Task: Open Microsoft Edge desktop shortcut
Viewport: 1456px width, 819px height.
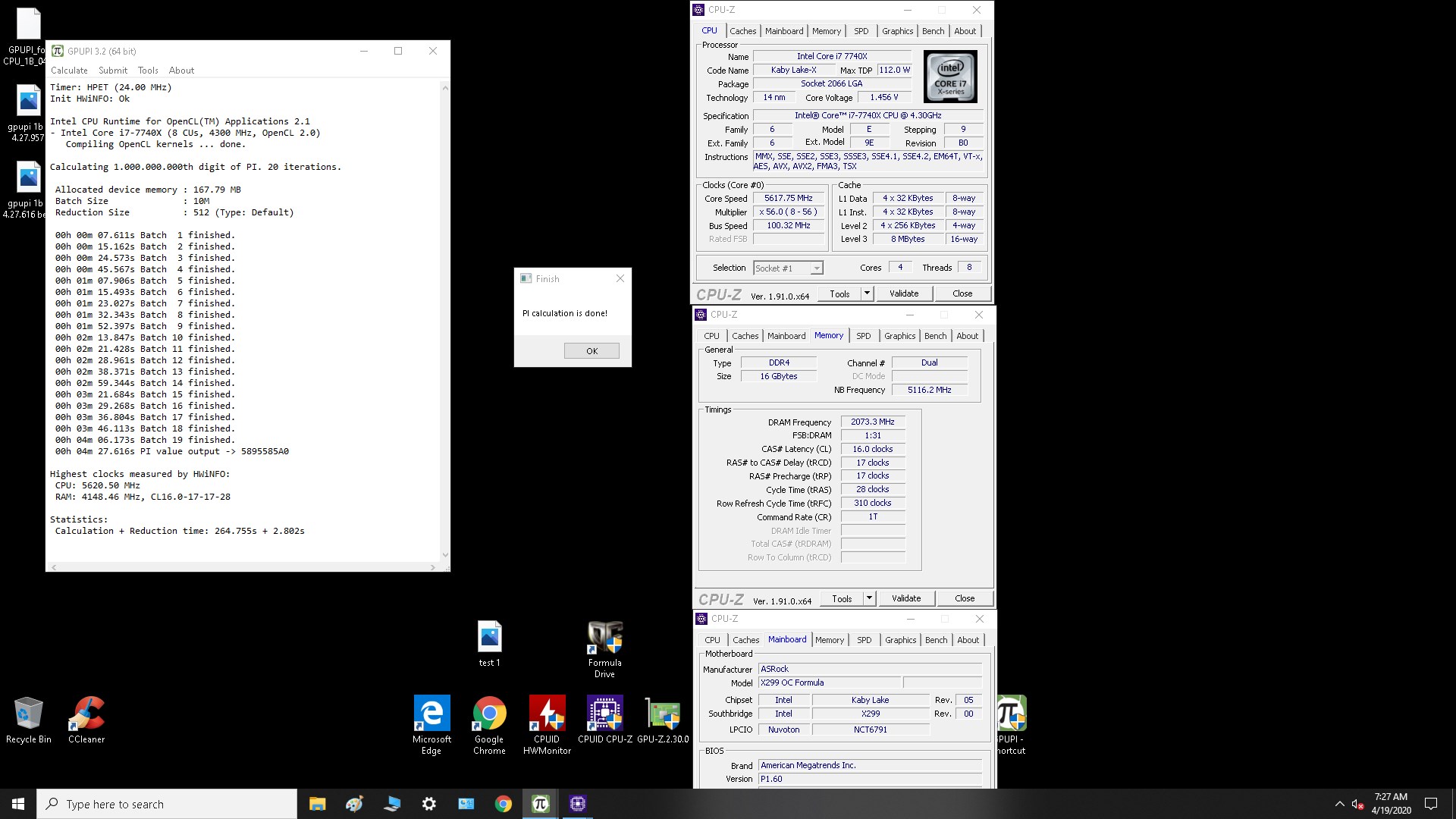Action: point(431,725)
